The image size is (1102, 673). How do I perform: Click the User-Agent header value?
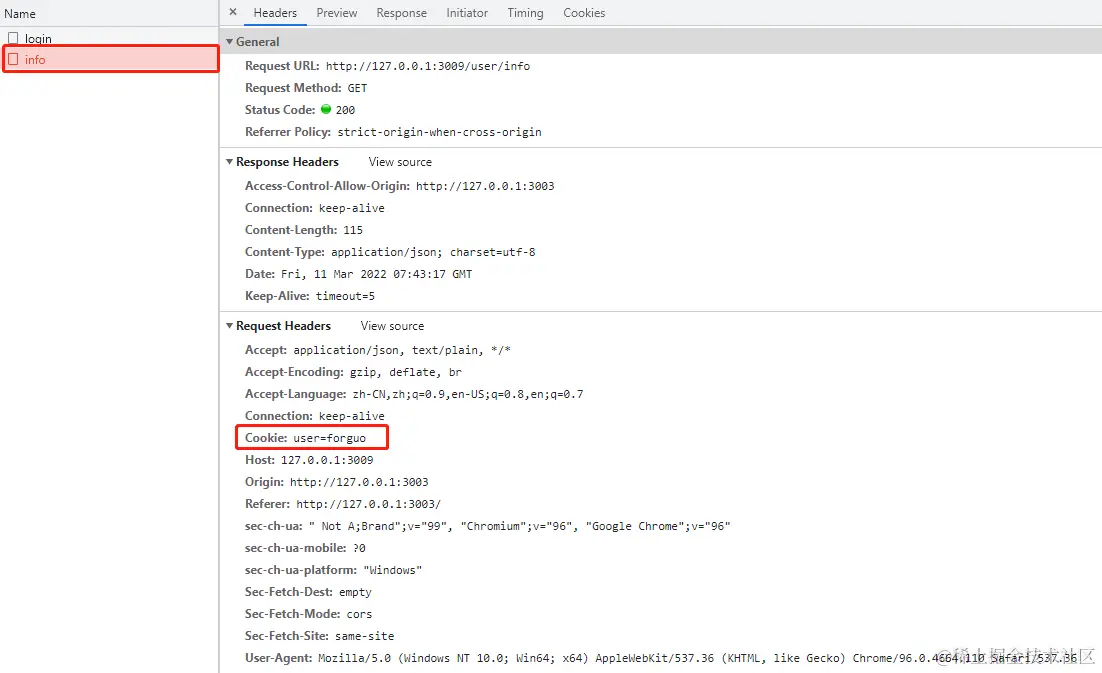[697, 658]
